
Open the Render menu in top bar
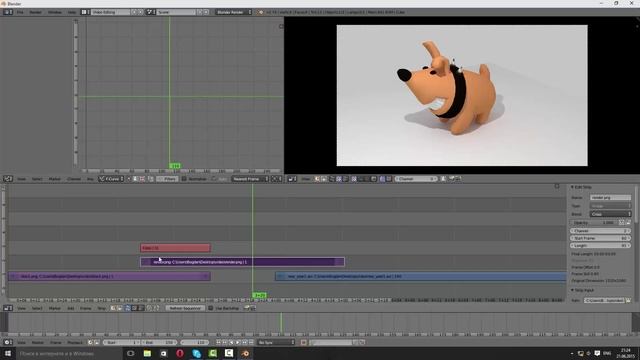(36, 12)
